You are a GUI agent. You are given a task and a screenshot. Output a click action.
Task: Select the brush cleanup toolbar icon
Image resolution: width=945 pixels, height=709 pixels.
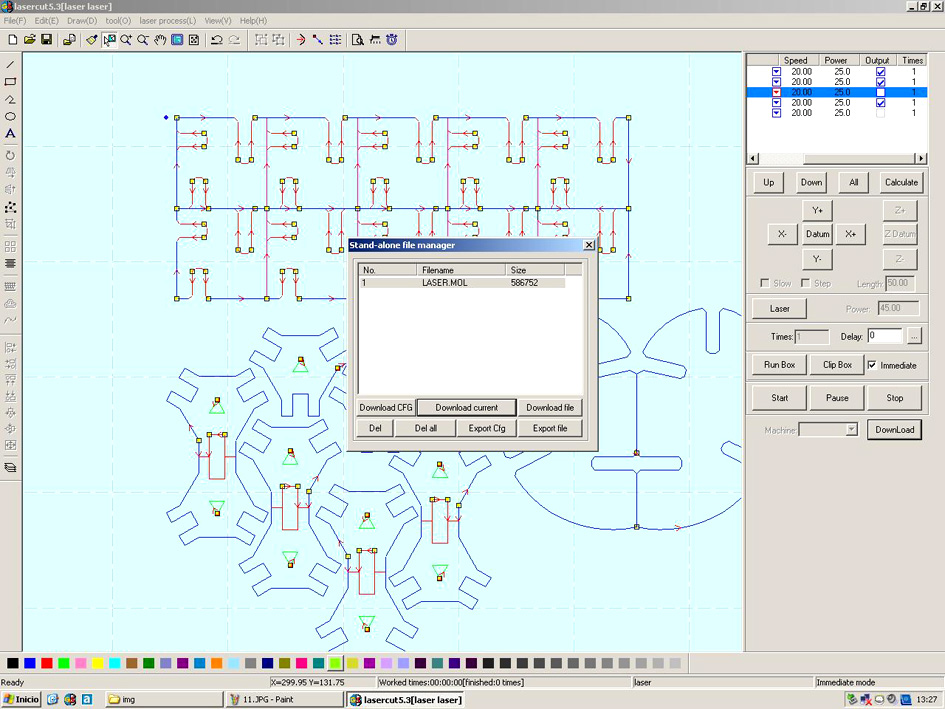pos(91,40)
